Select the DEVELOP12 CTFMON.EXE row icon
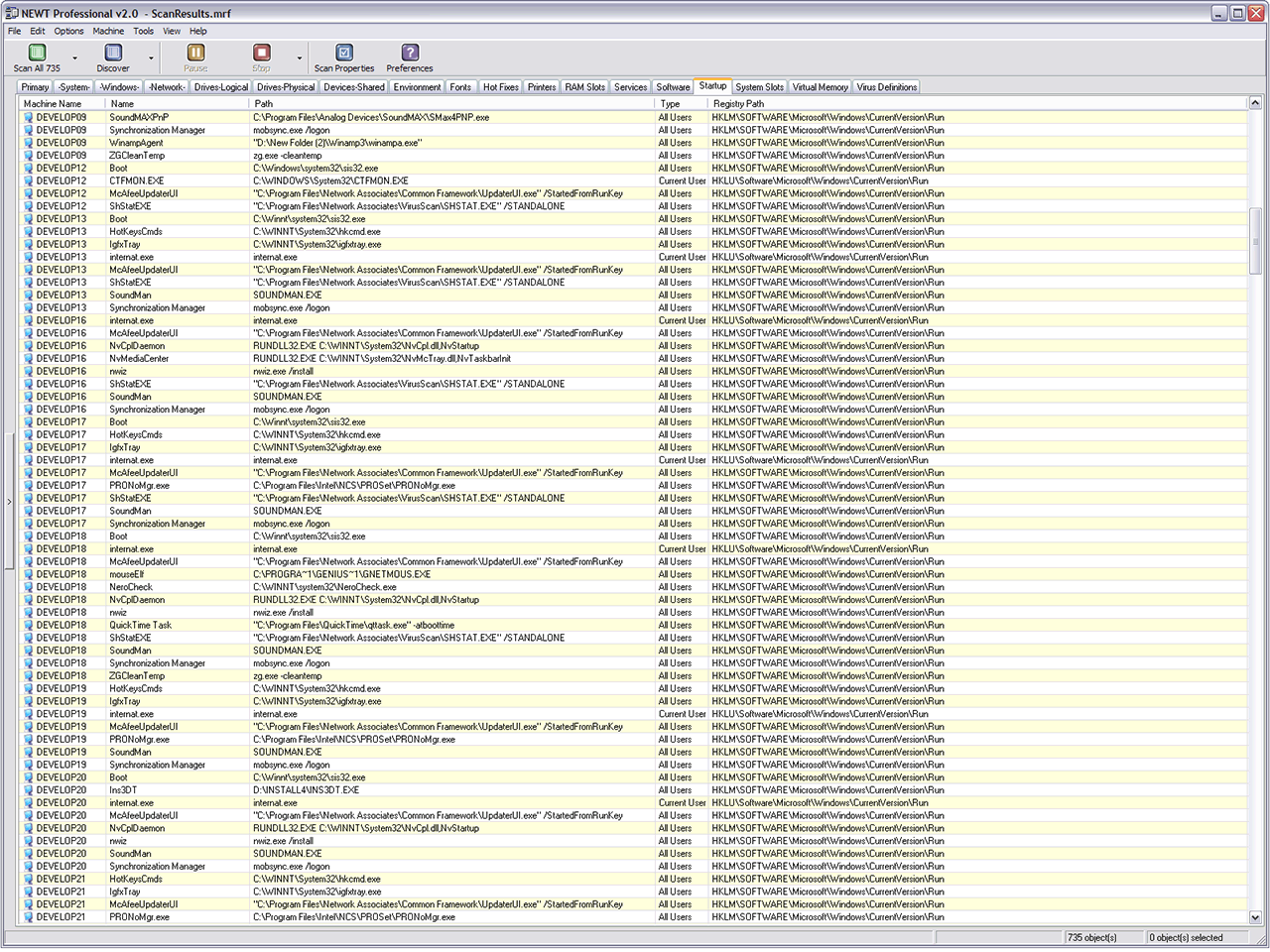The height and width of the screenshot is (952, 1270). click(29, 181)
